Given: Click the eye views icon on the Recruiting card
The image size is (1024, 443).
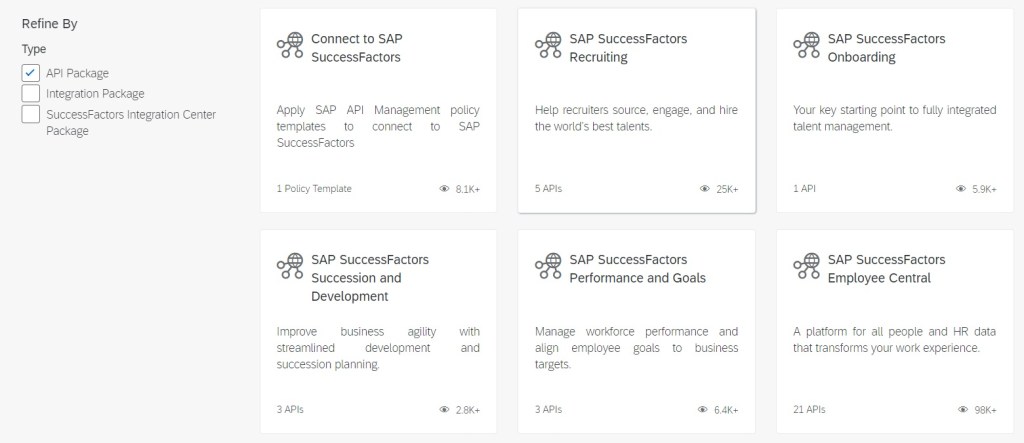Looking at the screenshot, I should pos(703,189).
